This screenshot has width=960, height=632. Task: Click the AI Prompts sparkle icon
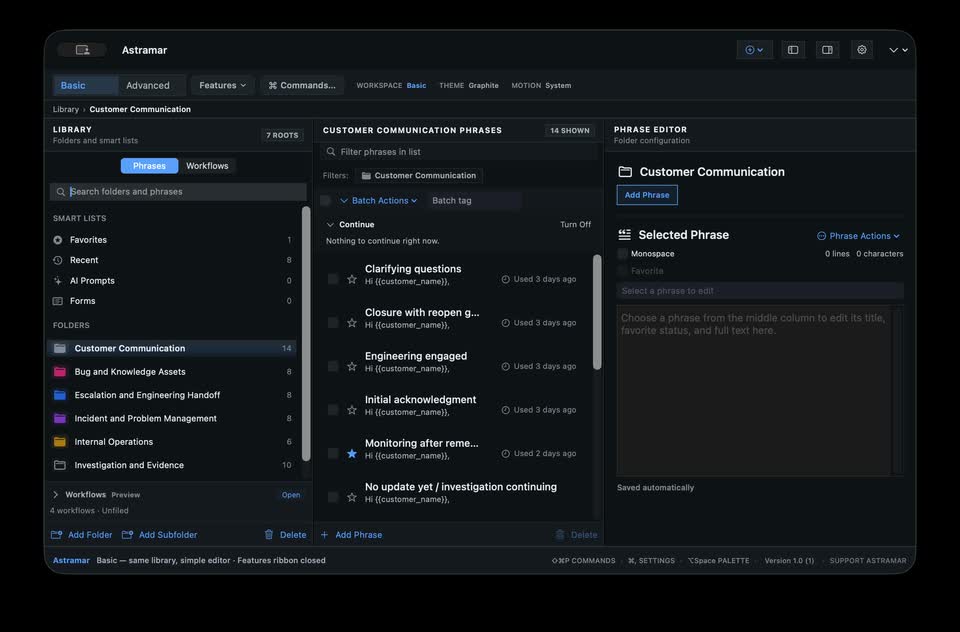(58, 280)
